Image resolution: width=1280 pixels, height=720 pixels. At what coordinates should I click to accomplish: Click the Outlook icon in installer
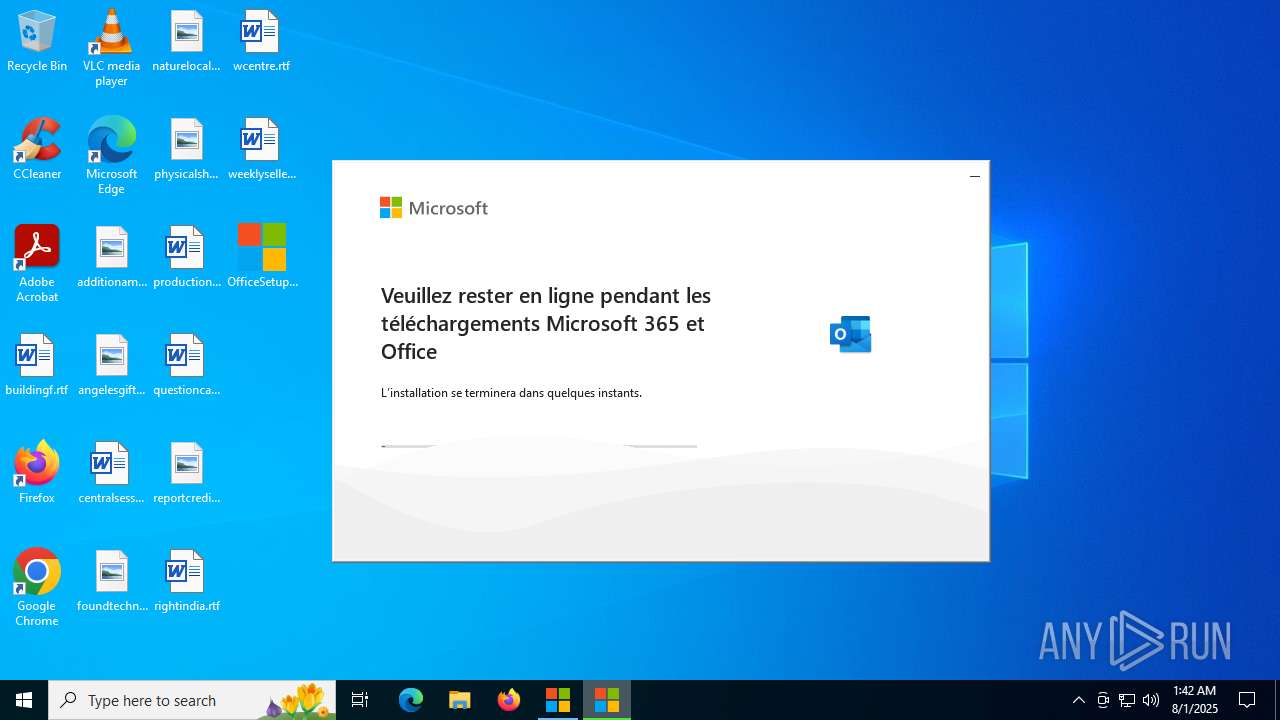851,334
